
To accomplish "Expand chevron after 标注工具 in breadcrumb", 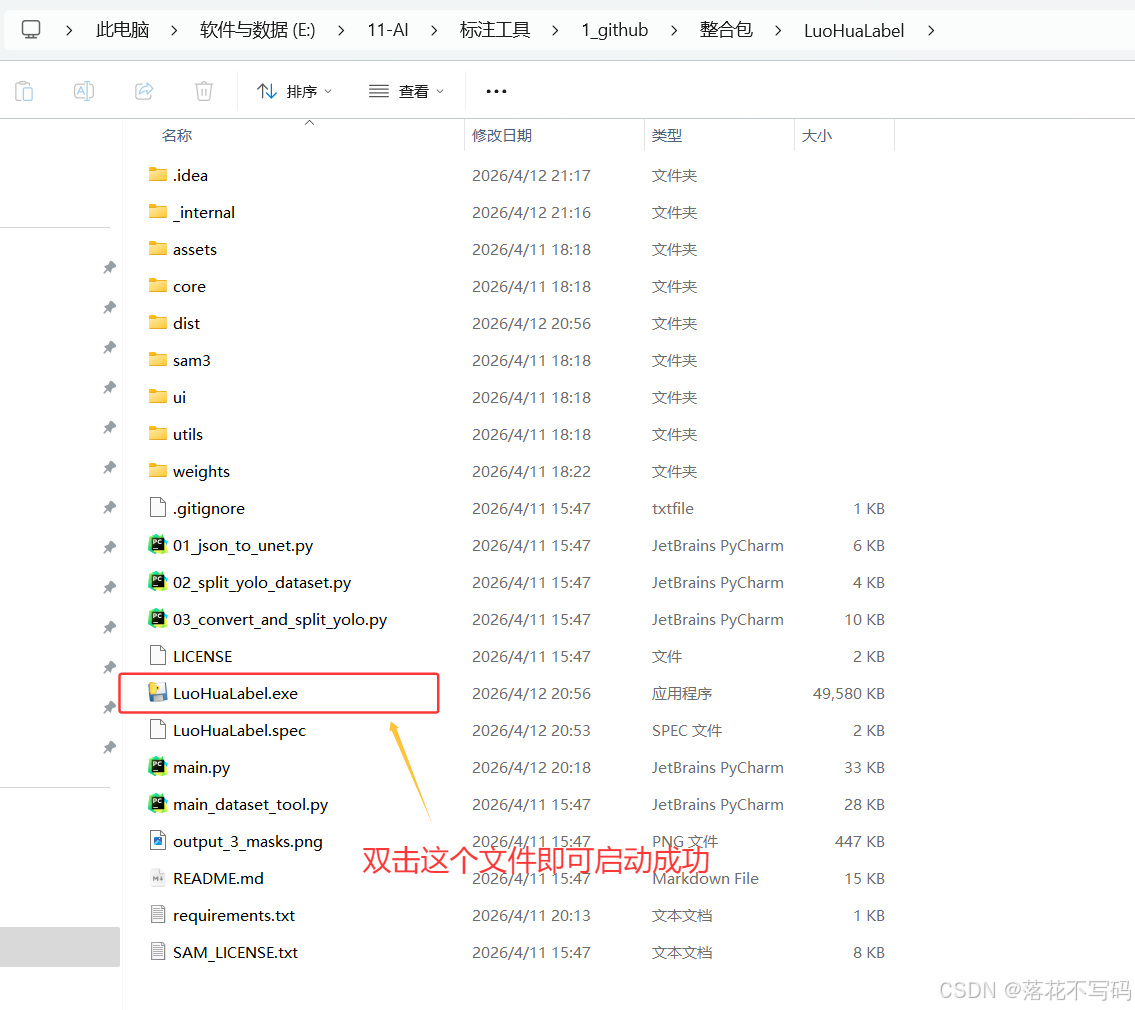I will pyautogui.click(x=555, y=30).
